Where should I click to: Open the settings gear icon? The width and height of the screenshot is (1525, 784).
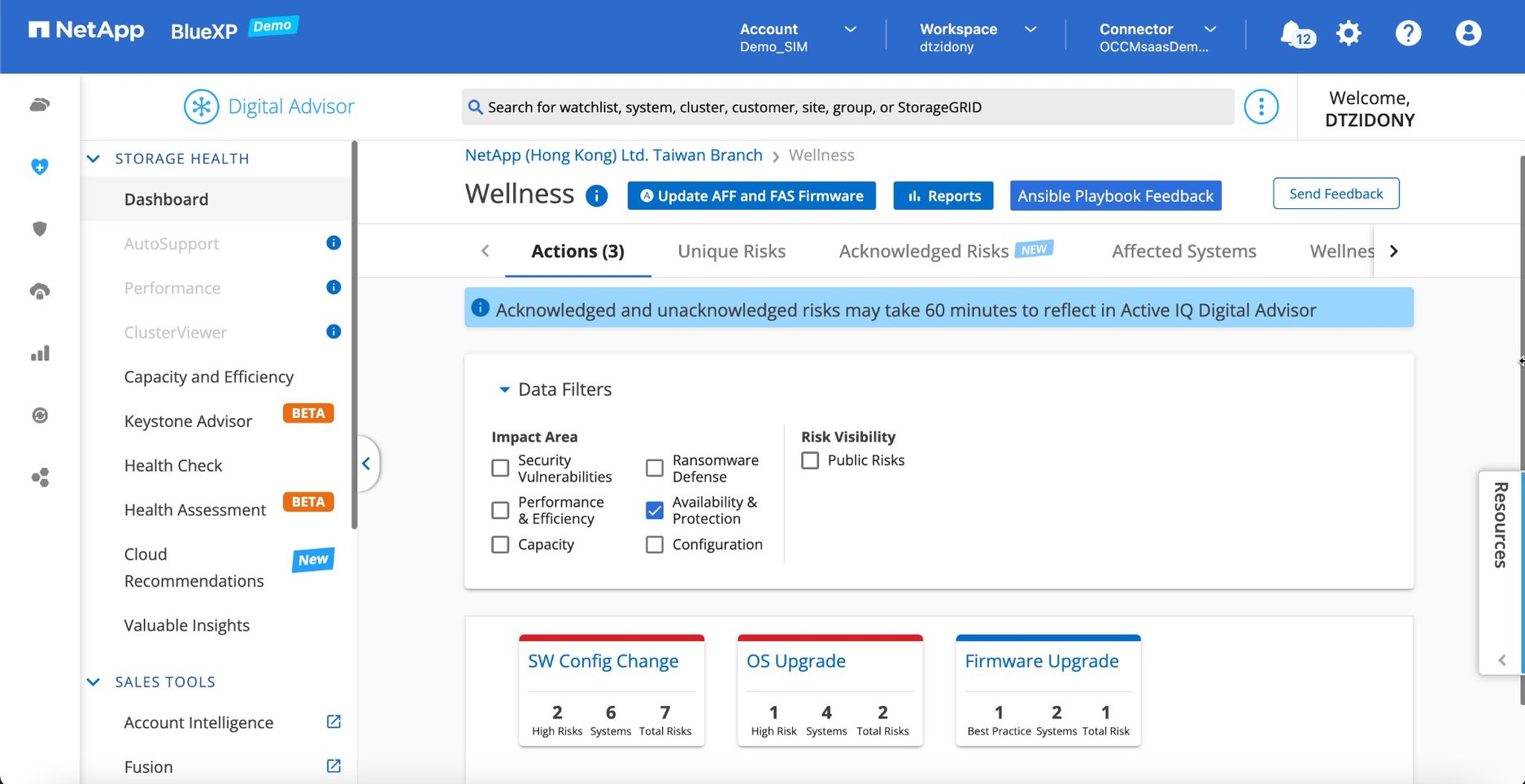(x=1349, y=33)
